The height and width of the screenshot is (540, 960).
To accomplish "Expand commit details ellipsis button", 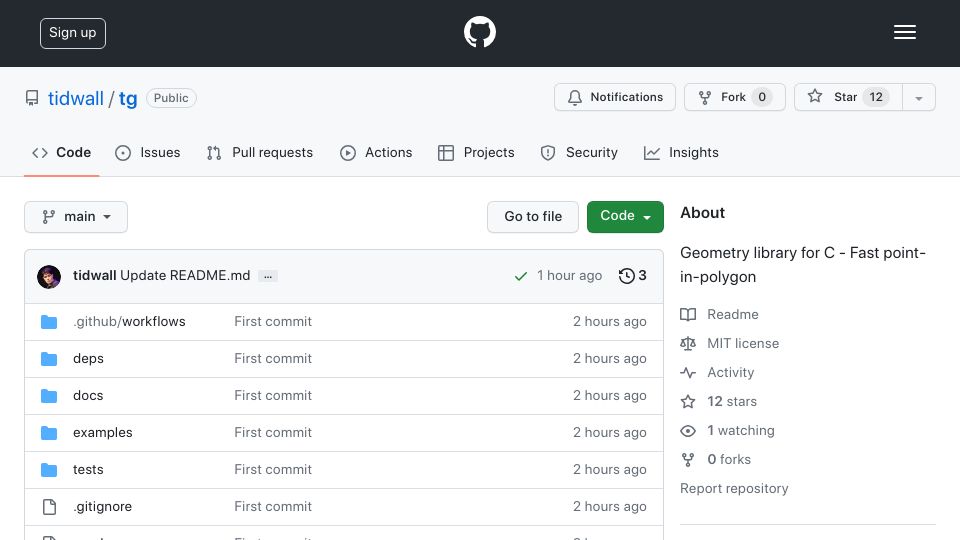I will 268,276.
